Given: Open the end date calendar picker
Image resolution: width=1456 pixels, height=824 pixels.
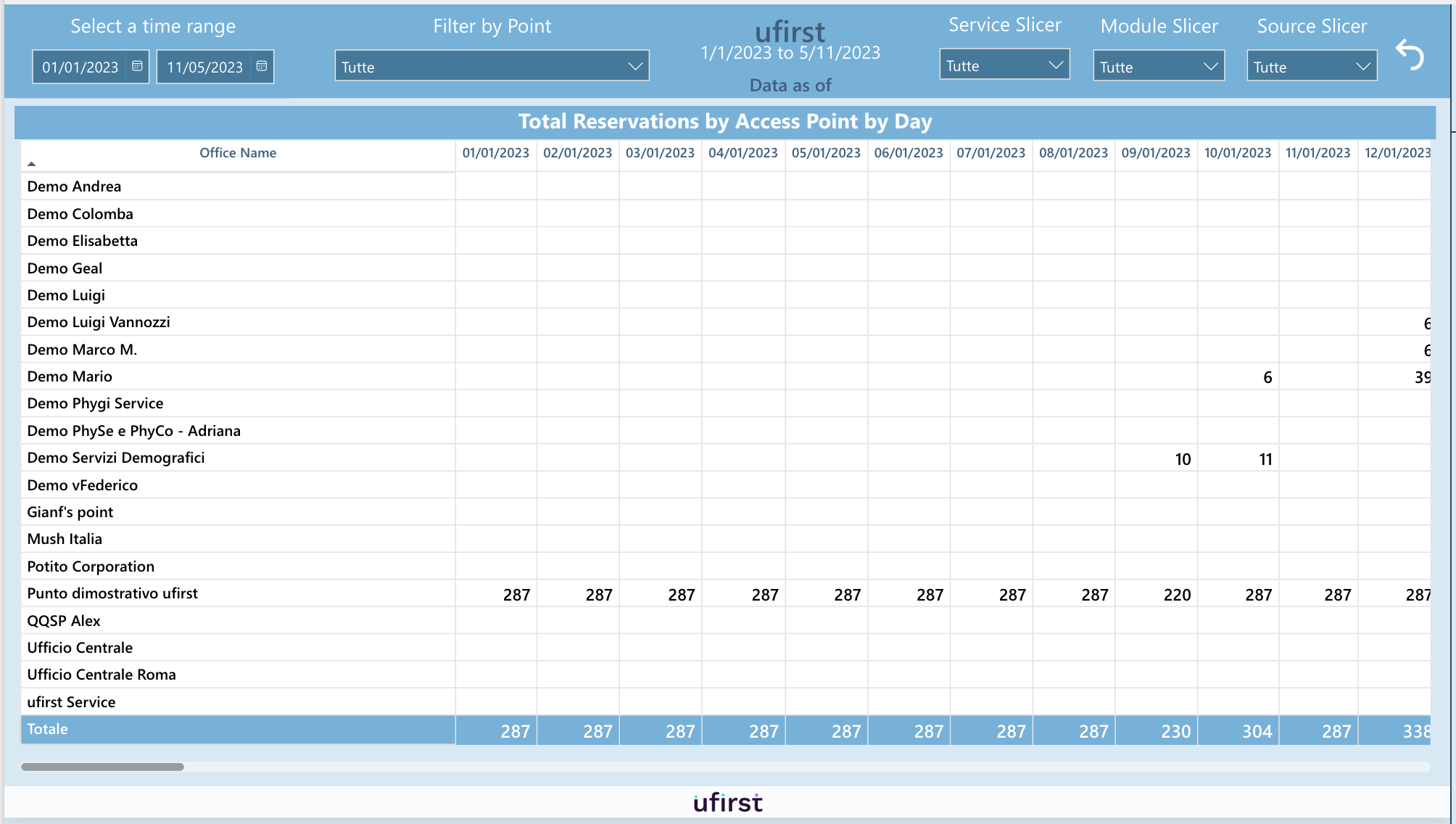Looking at the screenshot, I should click(x=262, y=66).
